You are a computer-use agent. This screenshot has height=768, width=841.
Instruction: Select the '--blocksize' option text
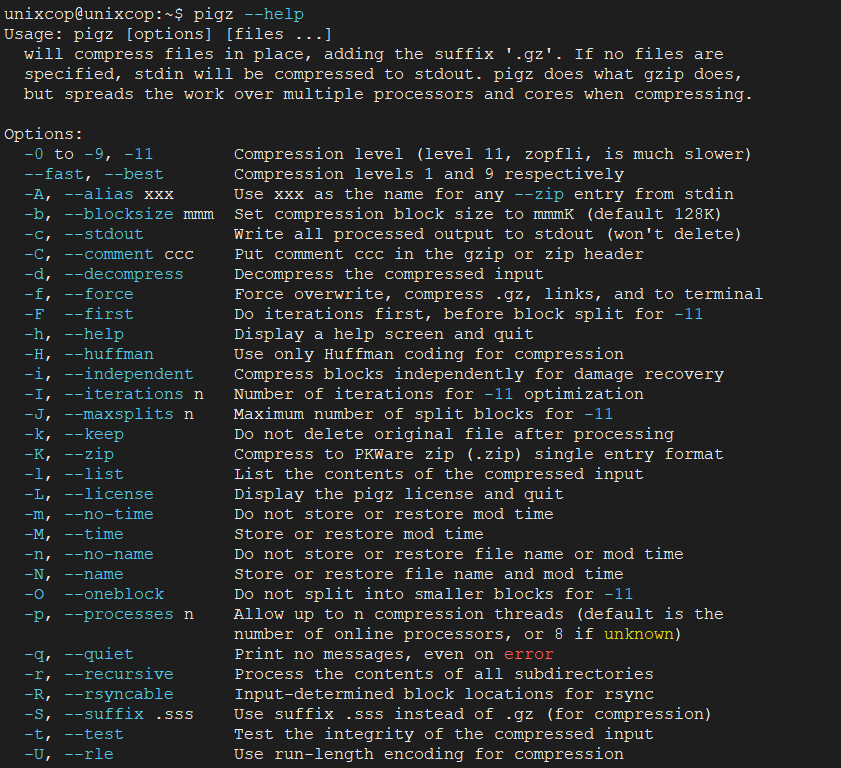119,215
